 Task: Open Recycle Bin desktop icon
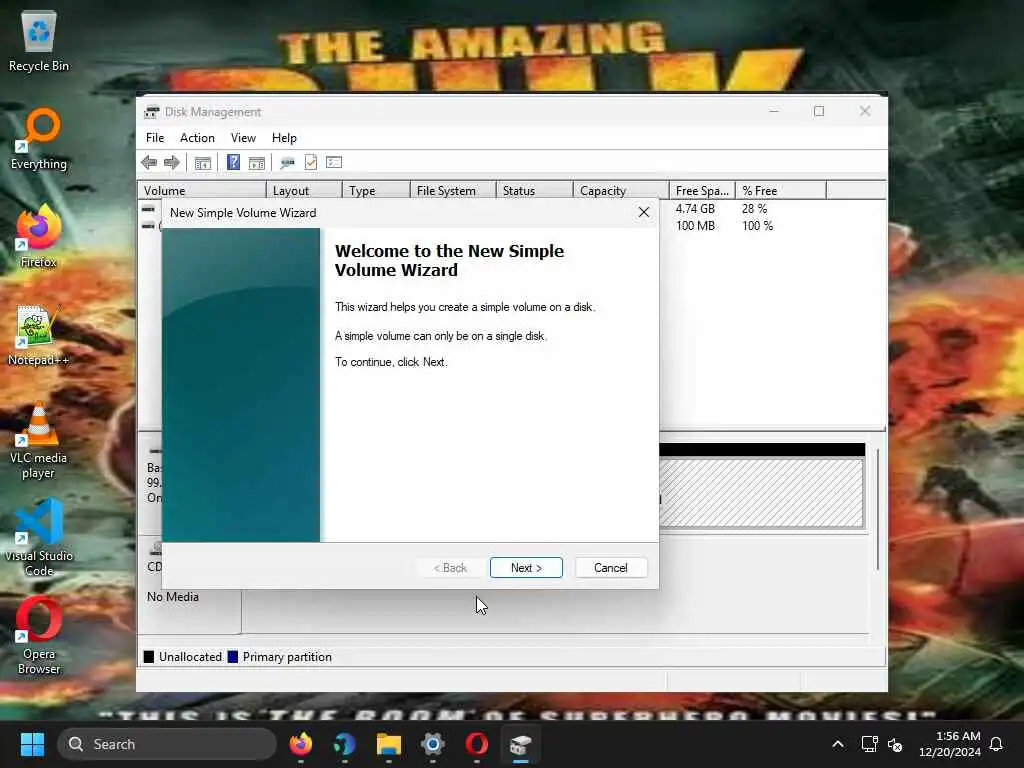39,40
